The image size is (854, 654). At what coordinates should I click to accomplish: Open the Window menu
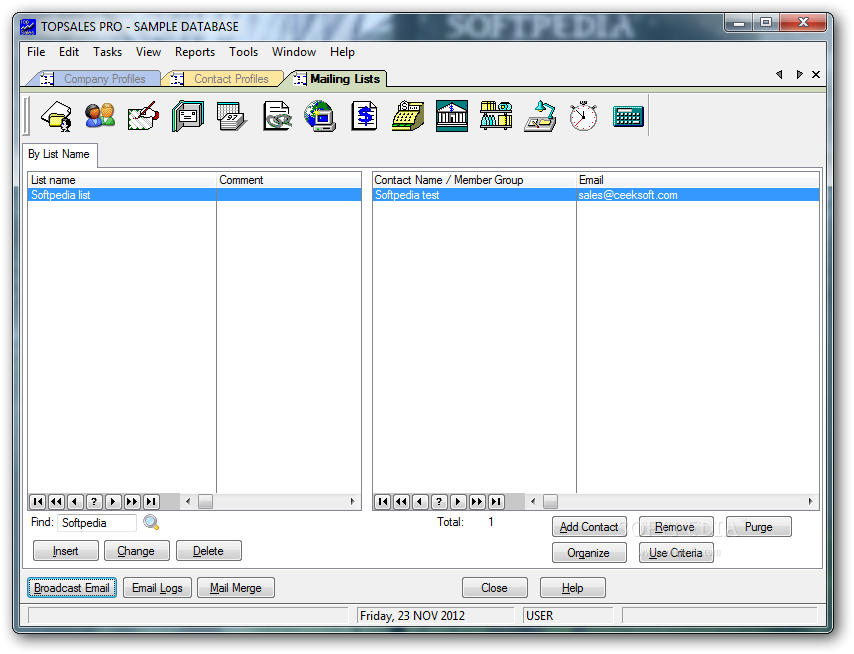click(294, 52)
